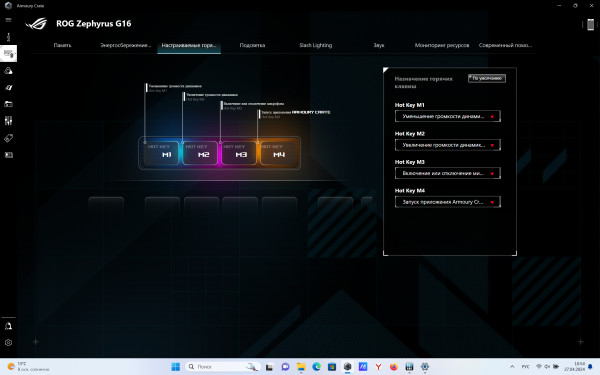
Task: Open the Hot Key M3 assignment dropdown
Action: [x=447, y=173]
